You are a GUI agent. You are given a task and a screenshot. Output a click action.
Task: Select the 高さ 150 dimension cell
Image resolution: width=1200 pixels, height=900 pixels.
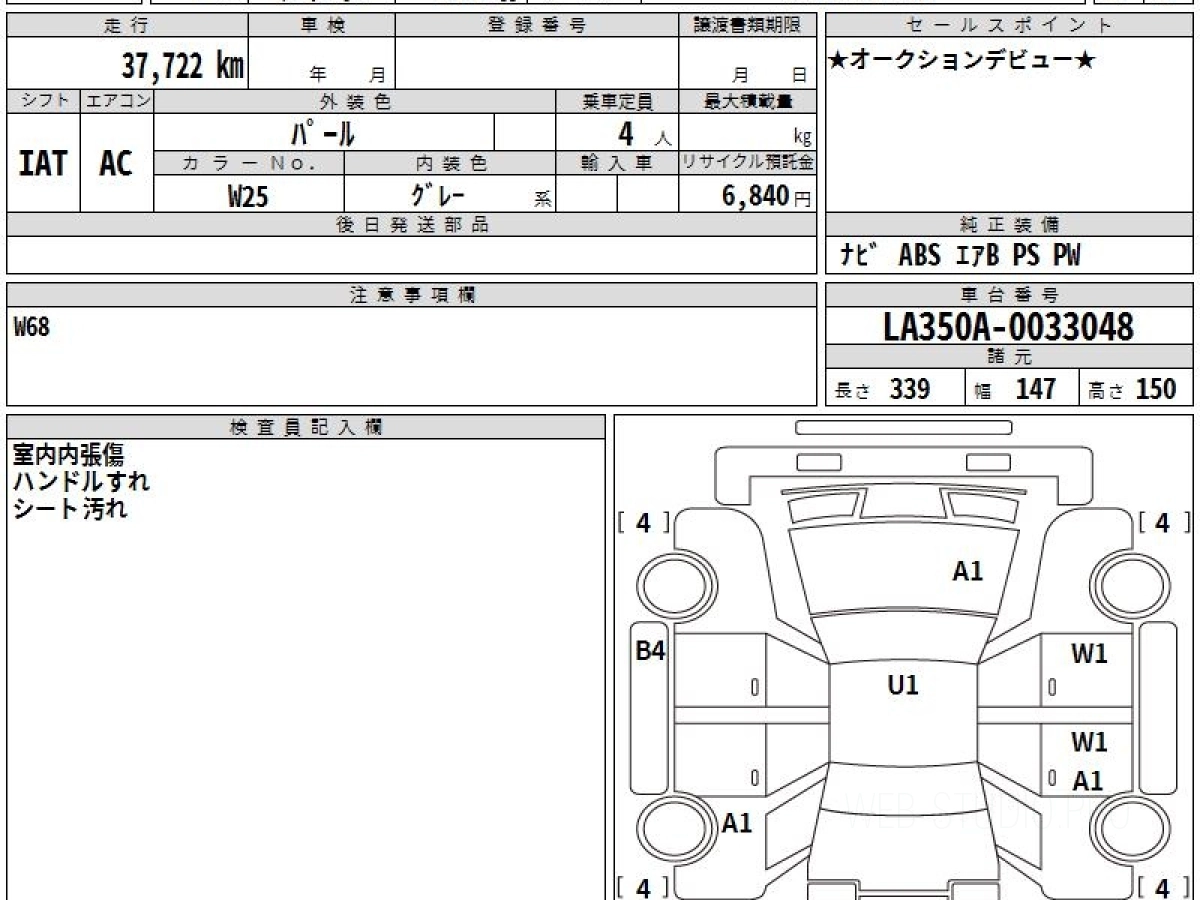coord(1136,389)
